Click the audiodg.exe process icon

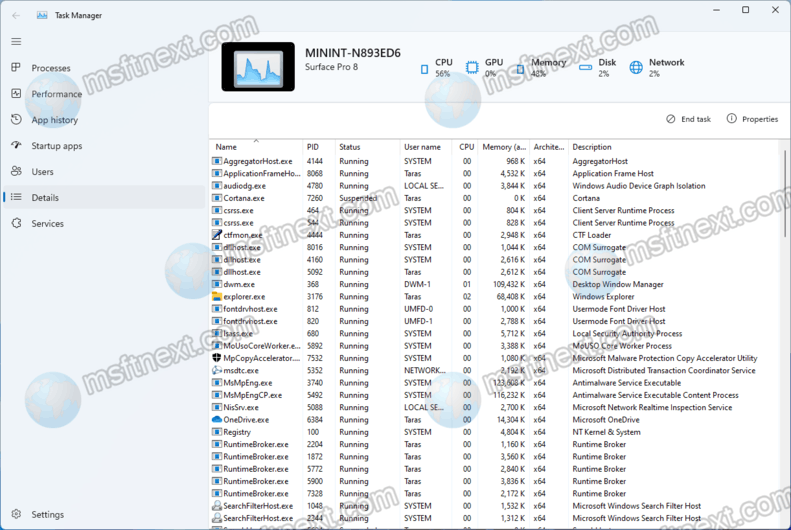click(216, 186)
